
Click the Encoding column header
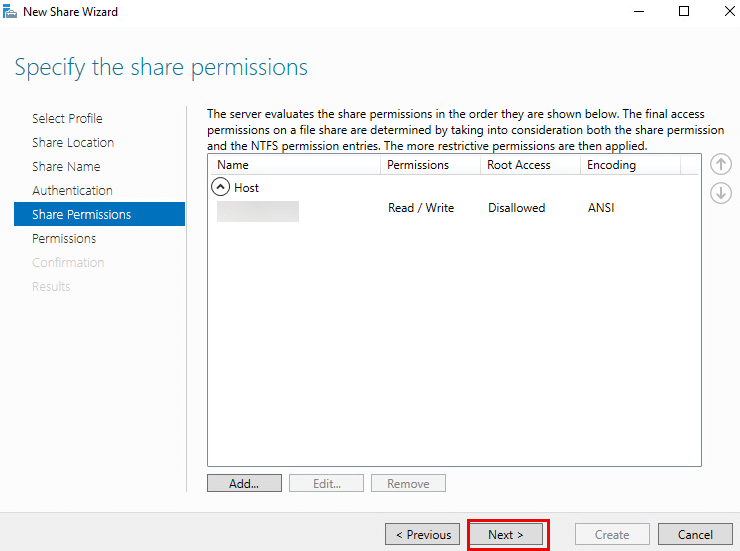[x=611, y=165]
